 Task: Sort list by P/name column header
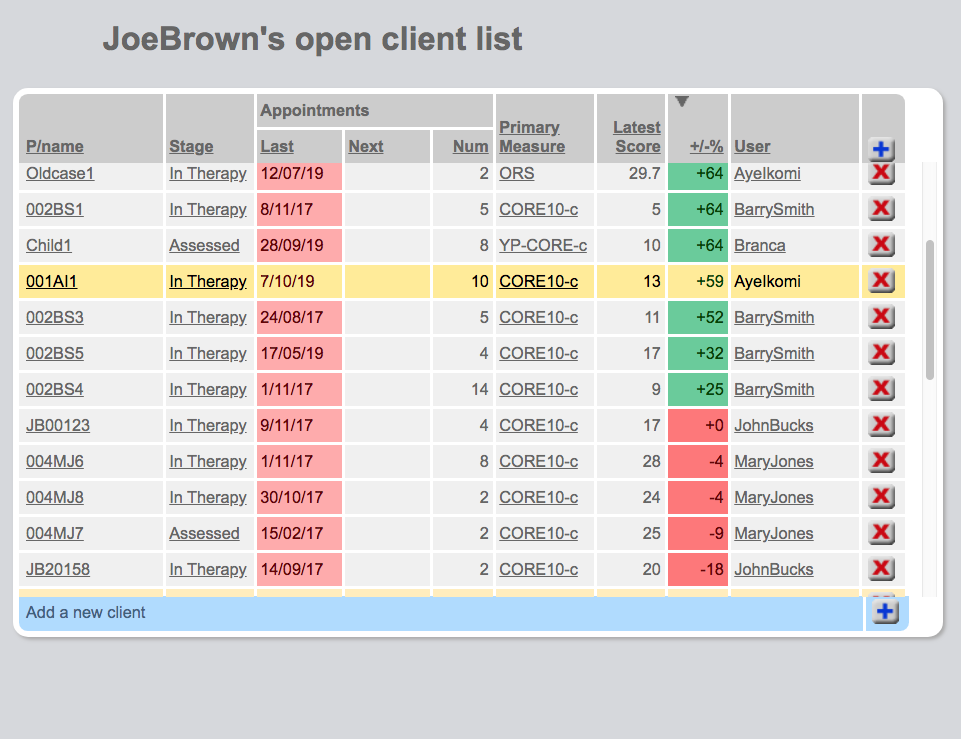pos(55,146)
